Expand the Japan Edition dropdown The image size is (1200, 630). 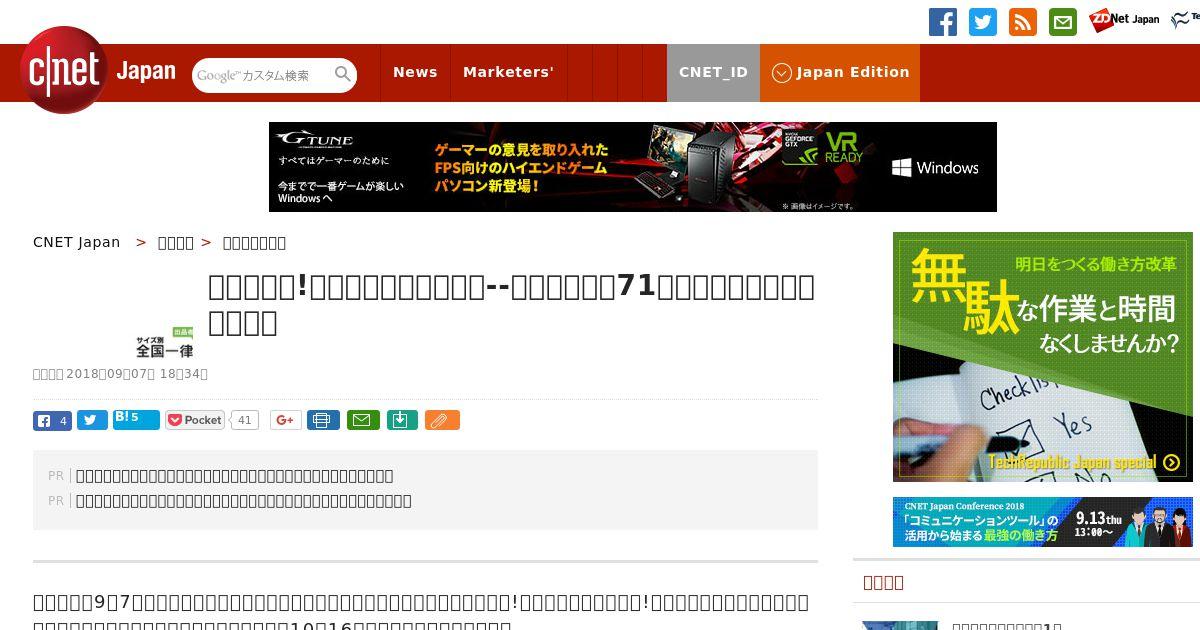tap(840, 72)
